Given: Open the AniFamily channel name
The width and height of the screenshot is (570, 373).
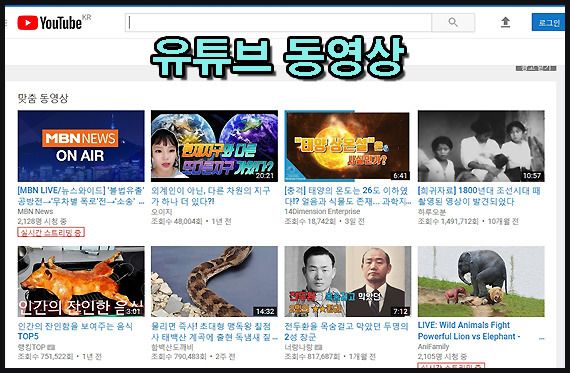Looking at the screenshot, I should coord(433,346).
